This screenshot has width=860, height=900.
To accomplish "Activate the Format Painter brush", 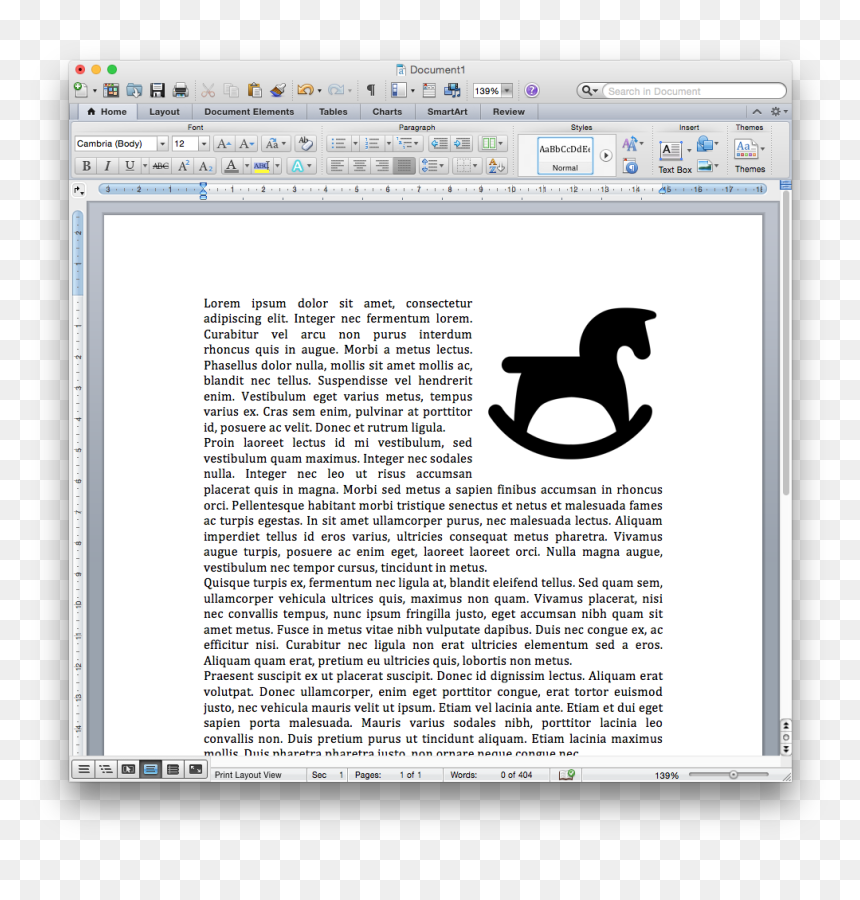I will [278, 90].
